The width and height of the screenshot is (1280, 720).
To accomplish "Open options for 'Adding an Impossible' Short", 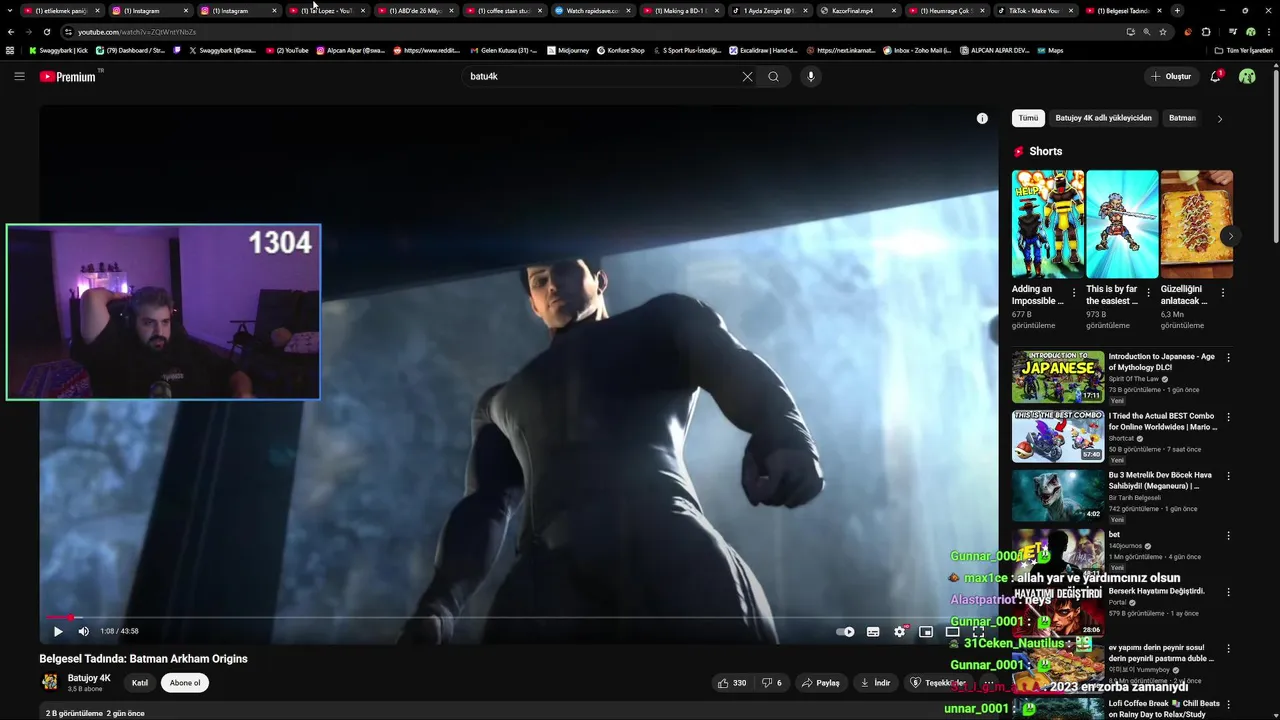I will (x=1074, y=293).
